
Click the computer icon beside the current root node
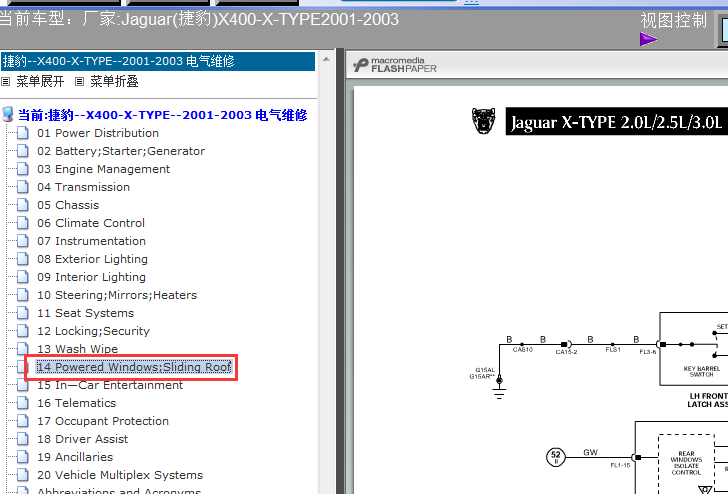click(8, 114)
